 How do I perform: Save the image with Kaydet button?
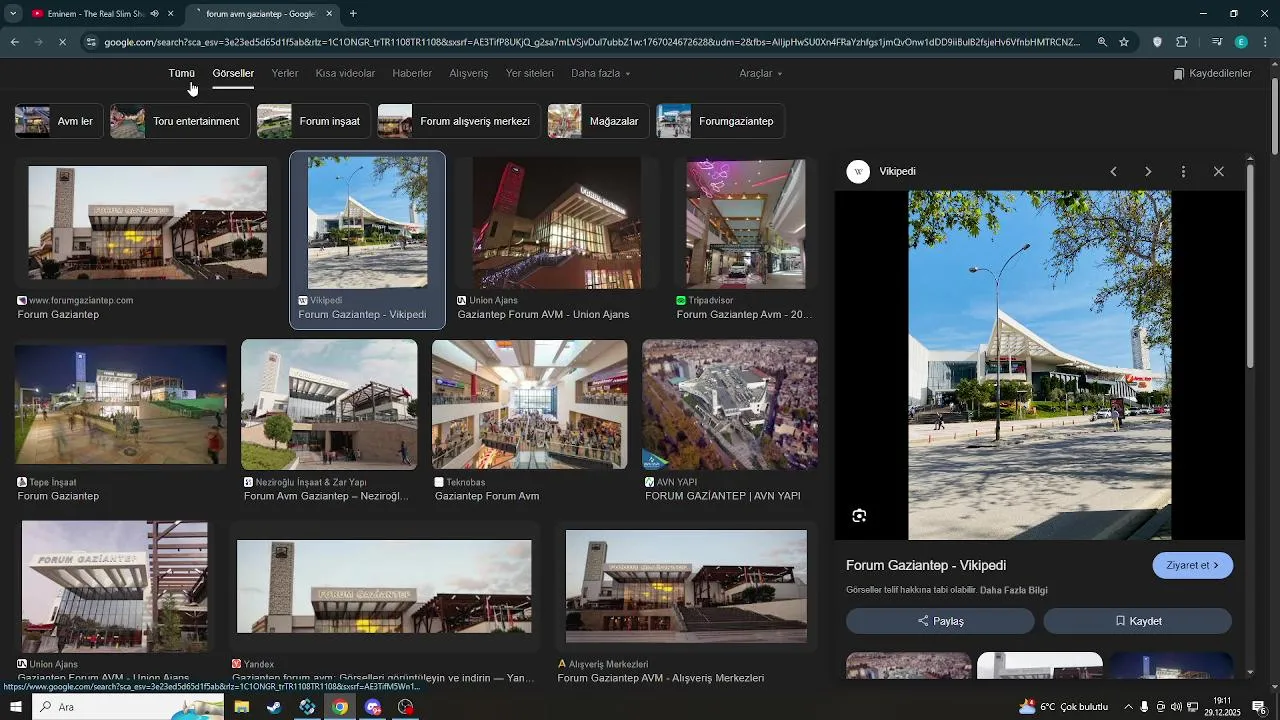(1137, 621)
